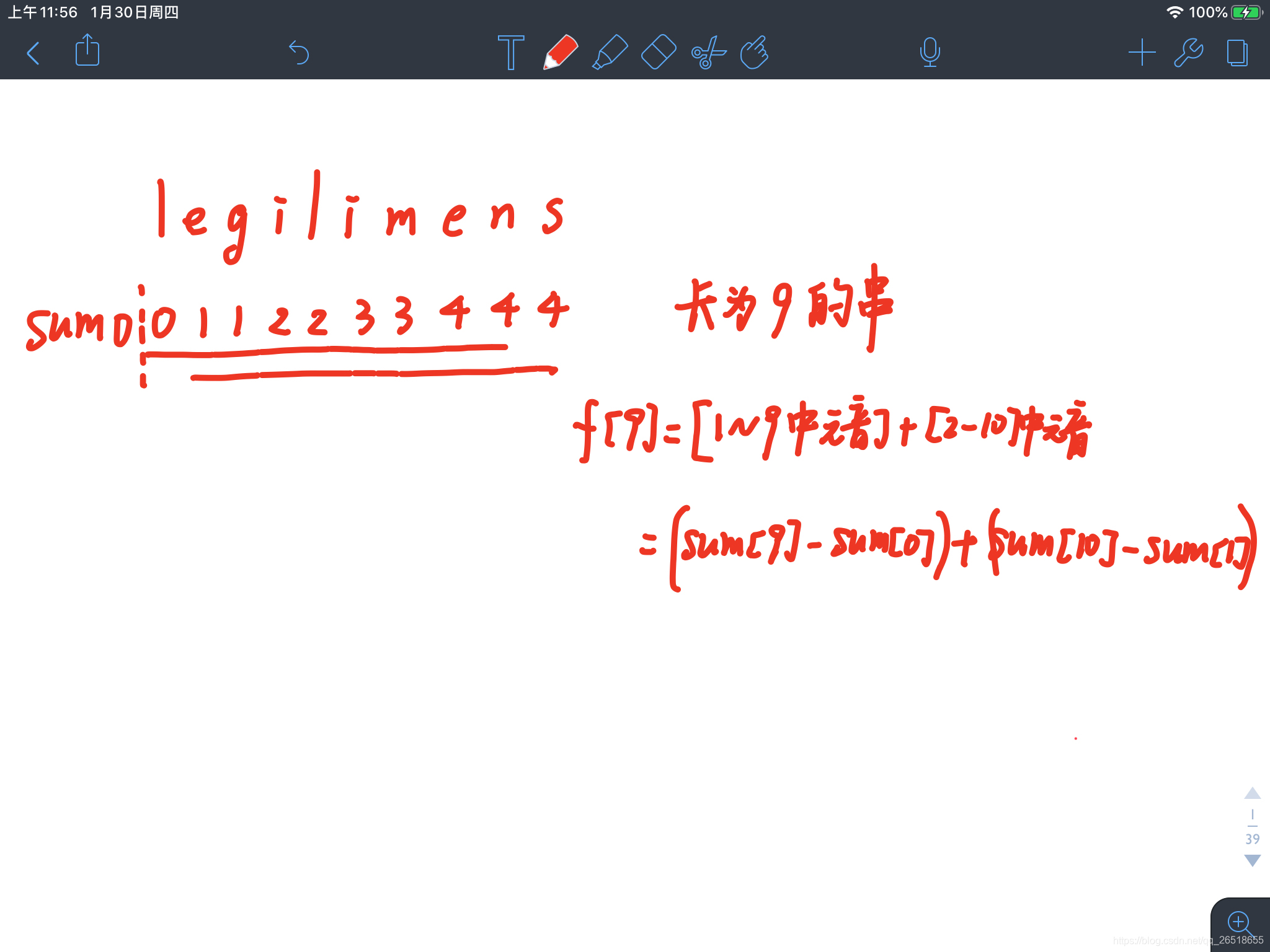Screen dimensions: 1270x952
Task: Select the Eraser tool
Action: pos(659,52)
